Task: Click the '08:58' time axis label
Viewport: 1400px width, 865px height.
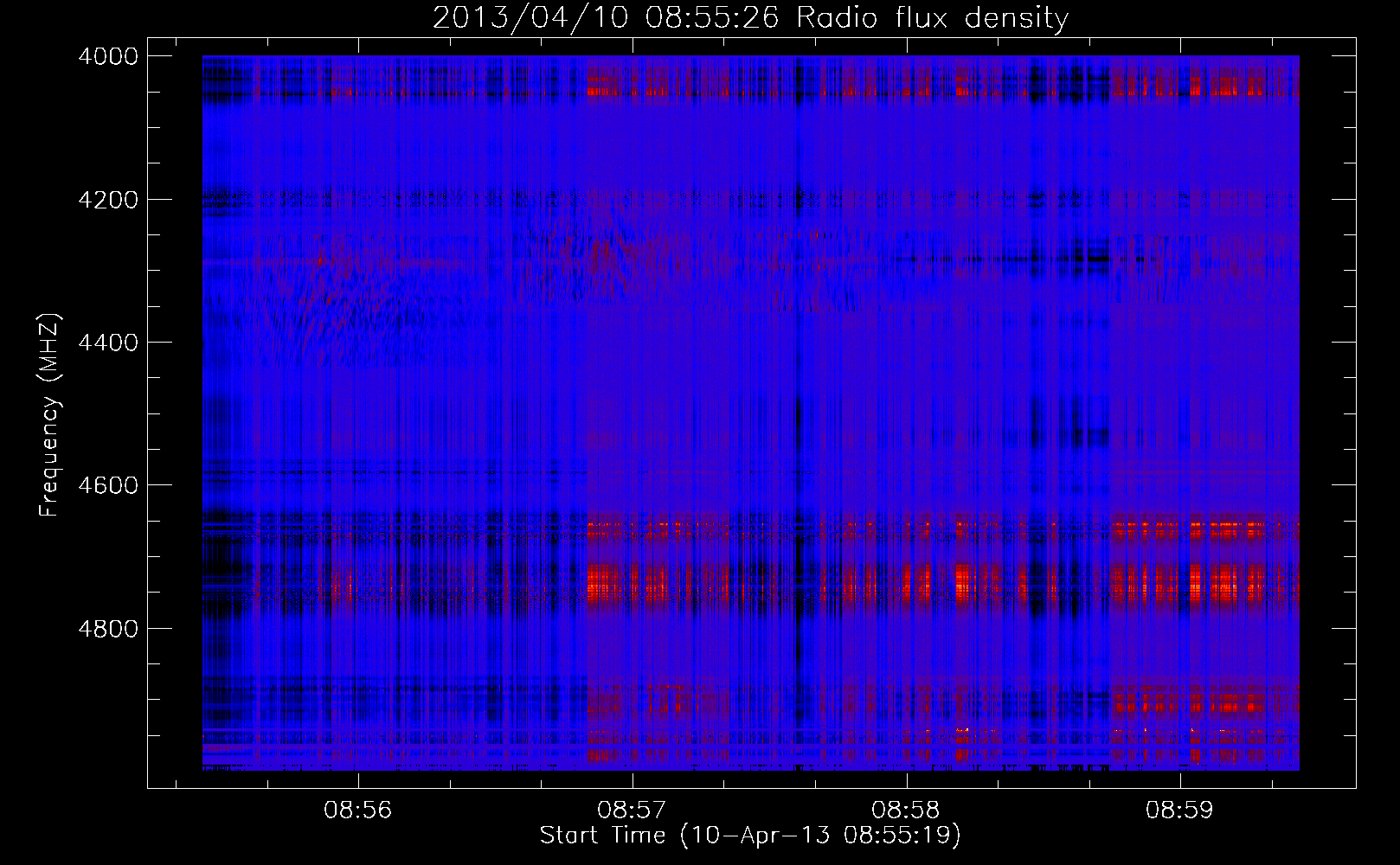Action: point(906,811)
